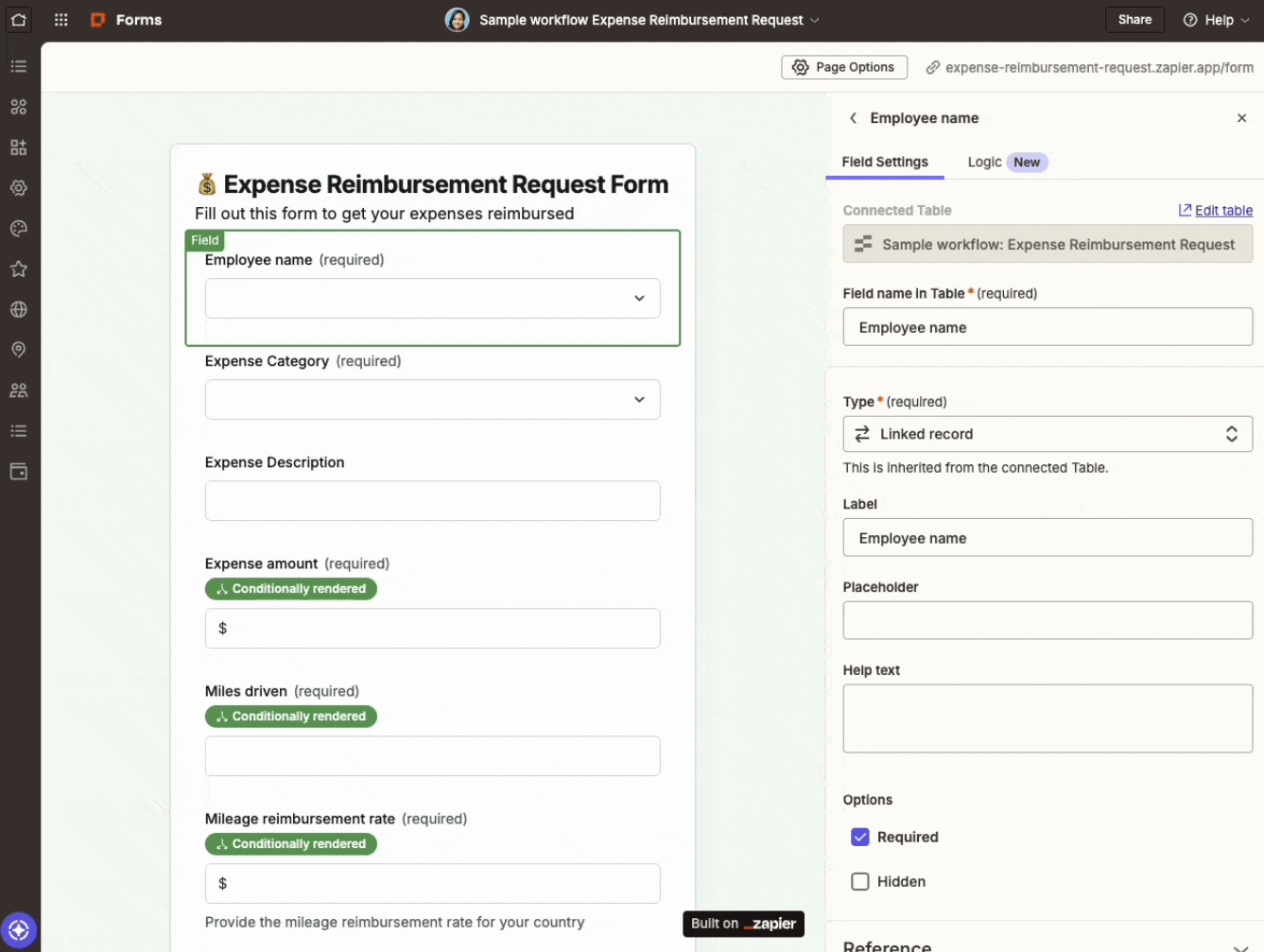Enable the Required option for Employee name

pyautogui.click(x=860, y=837)
